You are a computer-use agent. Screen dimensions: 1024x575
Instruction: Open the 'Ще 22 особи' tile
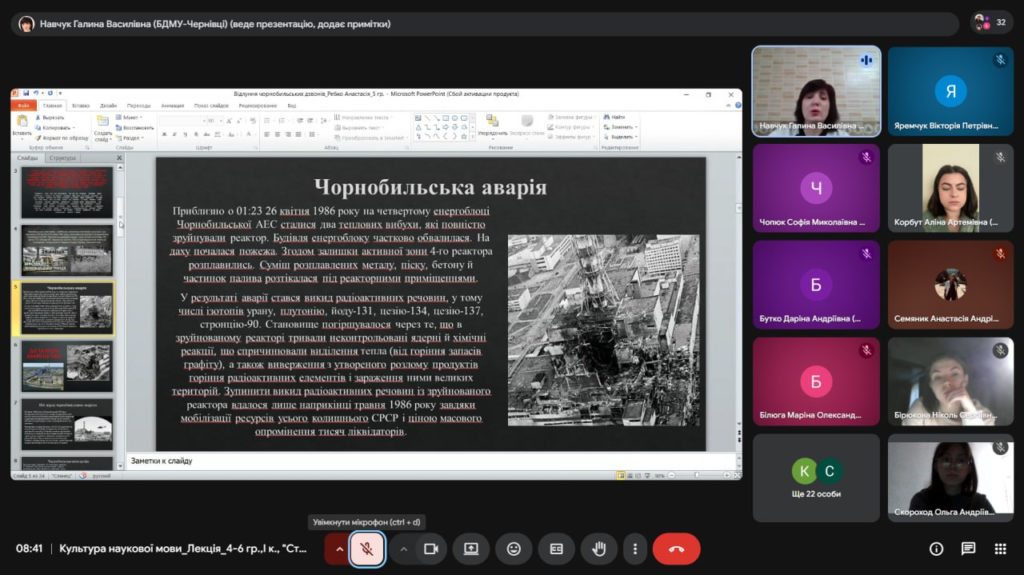click(816, 478)
